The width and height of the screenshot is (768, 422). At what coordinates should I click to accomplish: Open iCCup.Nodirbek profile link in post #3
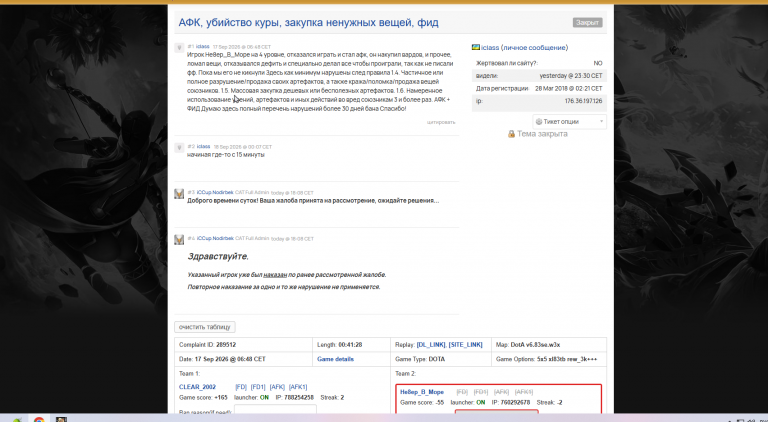tap(215, 192)
